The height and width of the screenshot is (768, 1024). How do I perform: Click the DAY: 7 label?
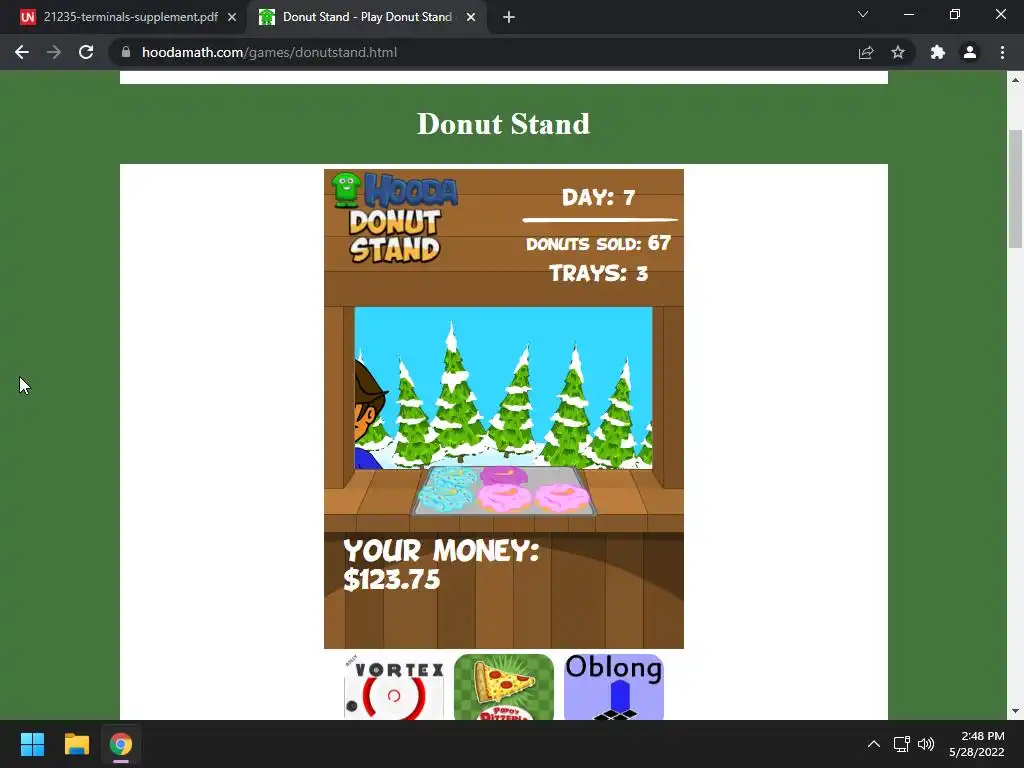(x=598, y=197)
